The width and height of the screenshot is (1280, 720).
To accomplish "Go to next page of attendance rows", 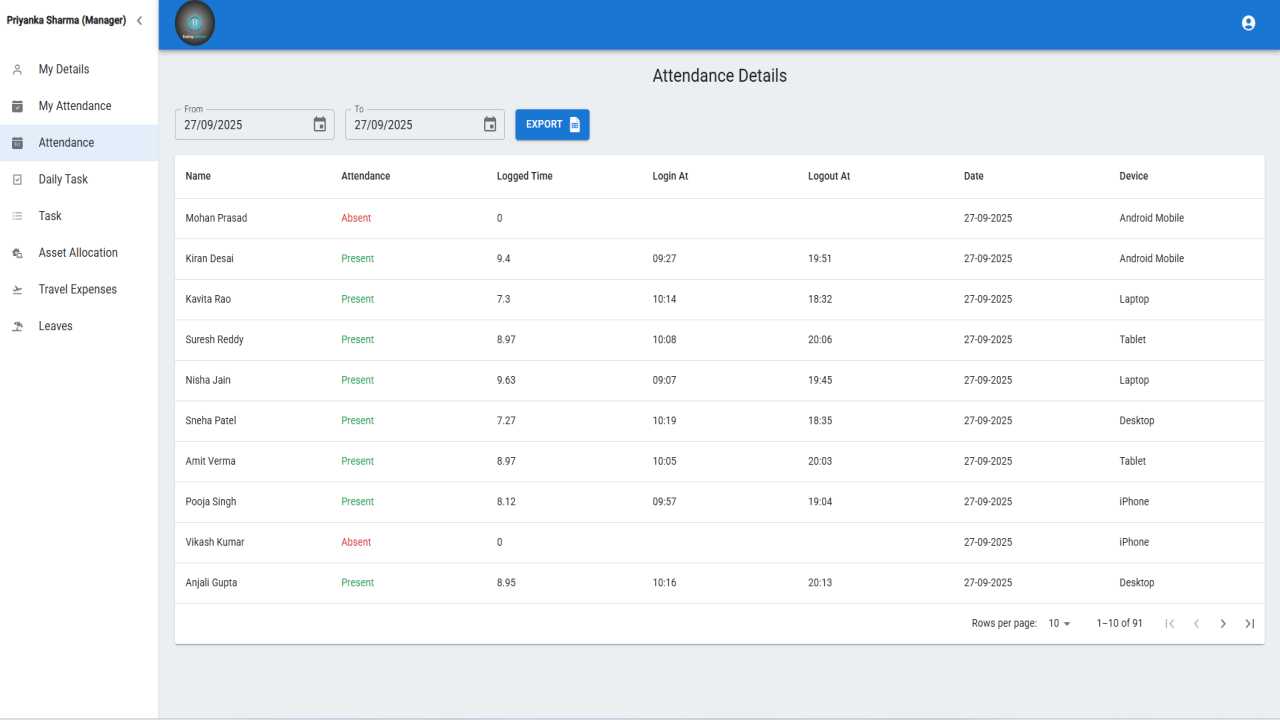I will [x=1223, y=624].
